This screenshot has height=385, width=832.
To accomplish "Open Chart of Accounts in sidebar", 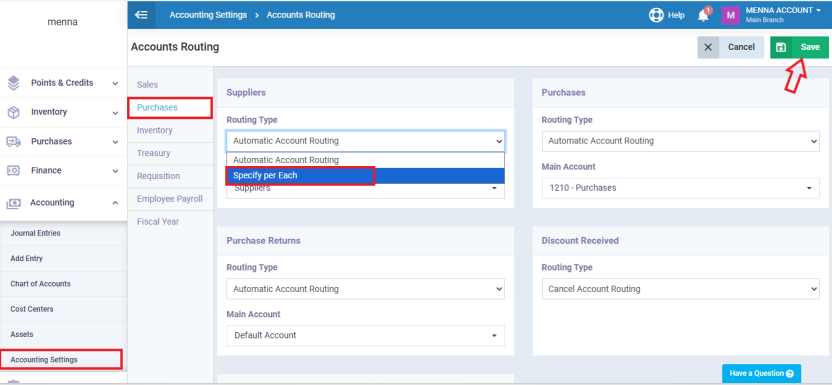I will tap(40, 284).
